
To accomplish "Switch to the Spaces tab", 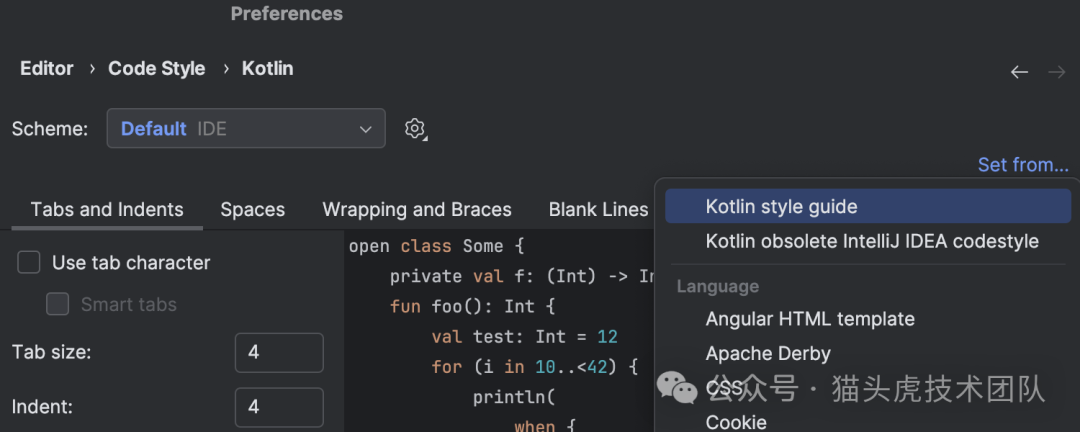I will [x=253, y=209].
